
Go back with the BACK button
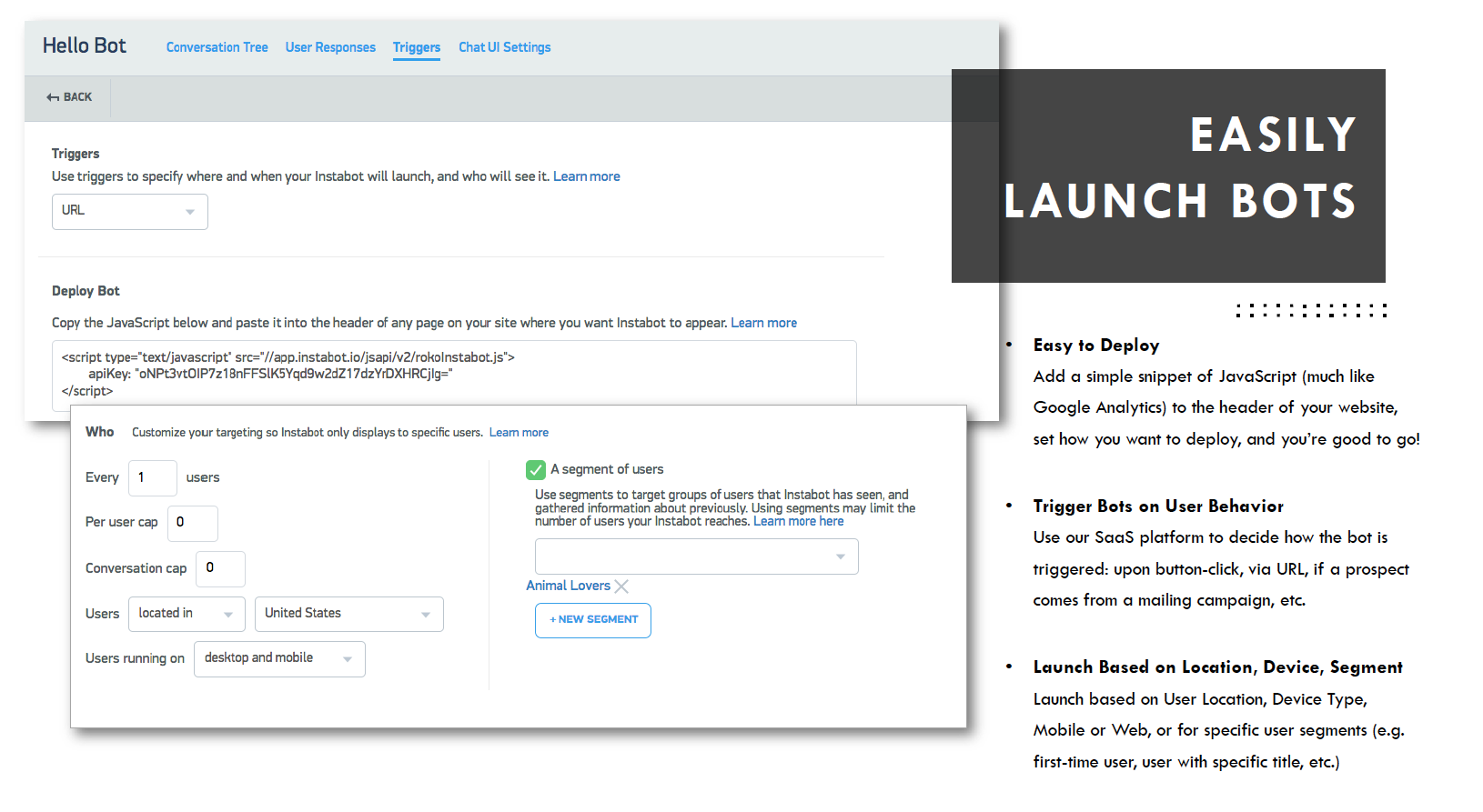click(69, 97)
